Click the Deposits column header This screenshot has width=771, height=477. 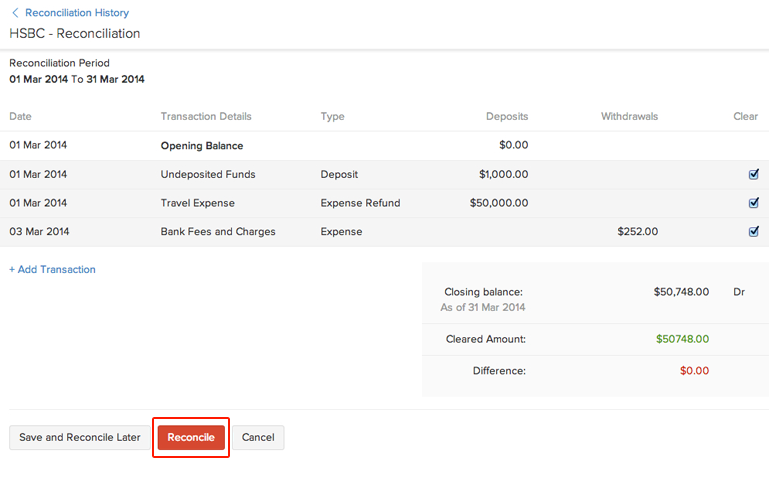click(x=507, y=116)
